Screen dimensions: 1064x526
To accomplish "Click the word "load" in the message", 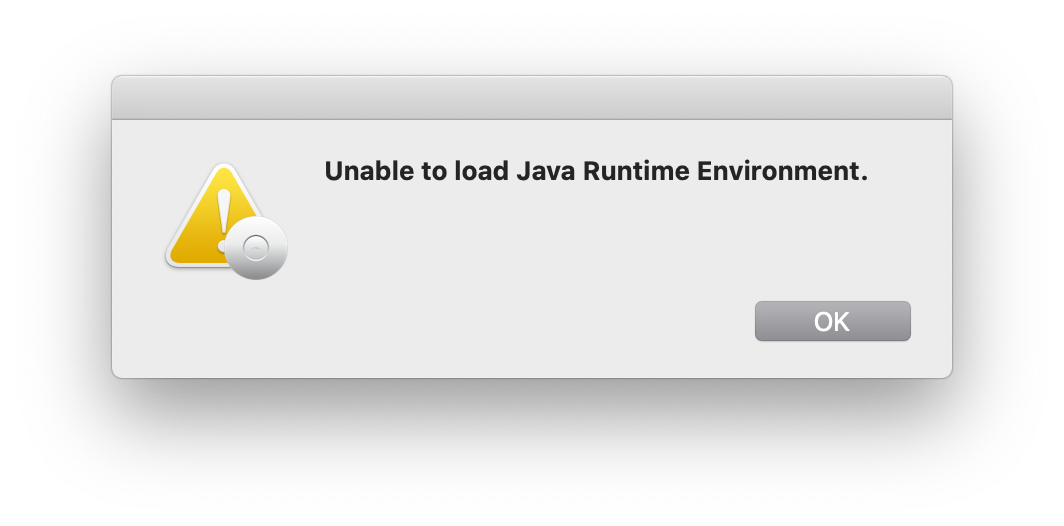I will pos(481,172).
